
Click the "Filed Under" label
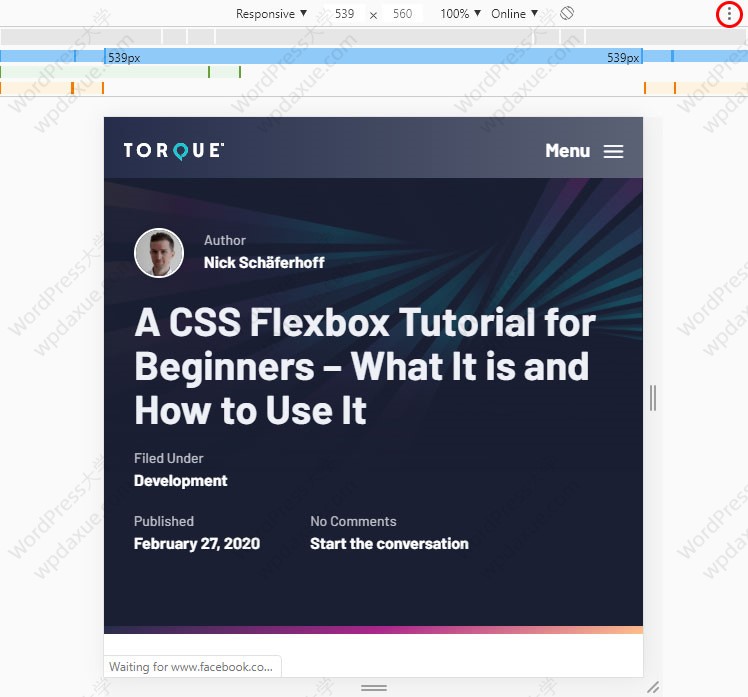click(x=168, y=458)
